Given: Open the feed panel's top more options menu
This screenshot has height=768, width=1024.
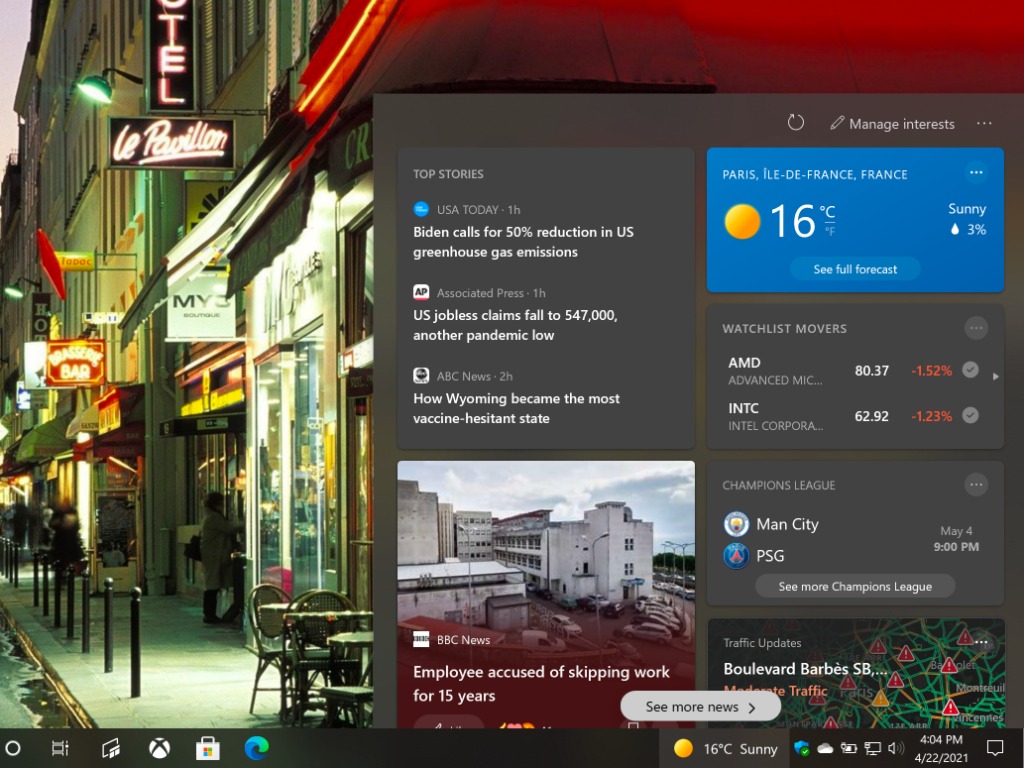Looking at the screenshot, I should pyautogui.click(x=984, y=123).
